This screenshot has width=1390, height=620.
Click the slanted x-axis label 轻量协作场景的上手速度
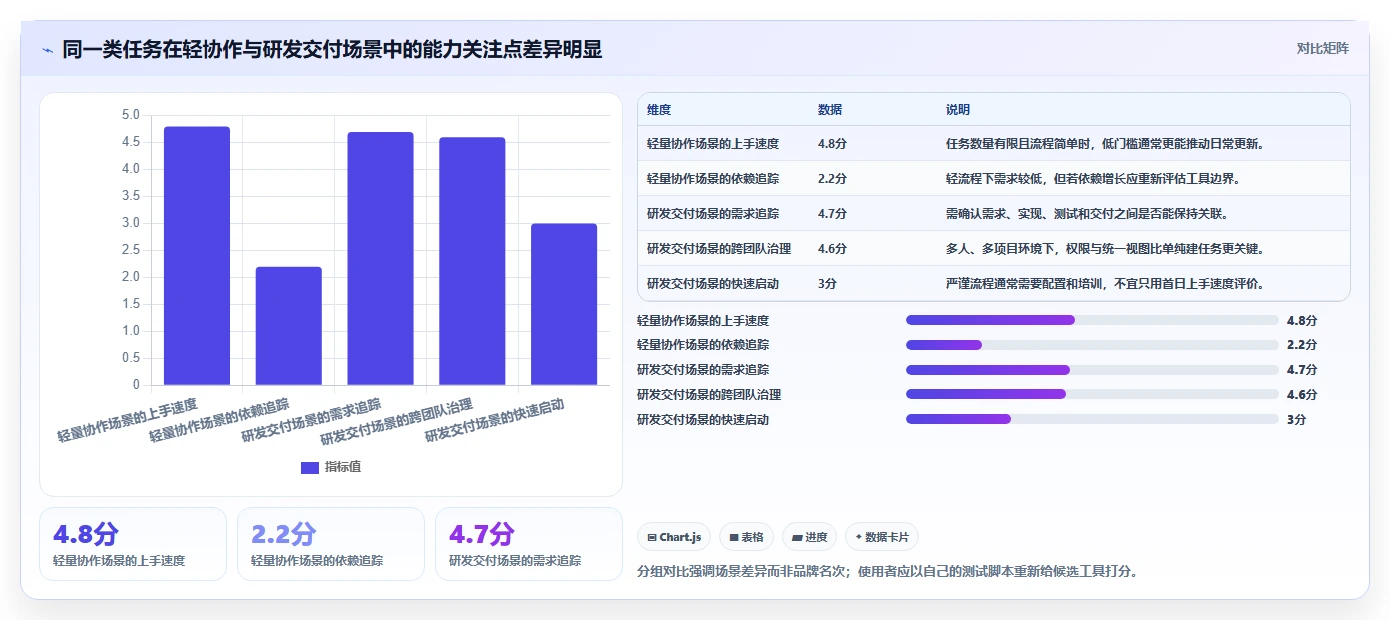(x=127, y=421)
